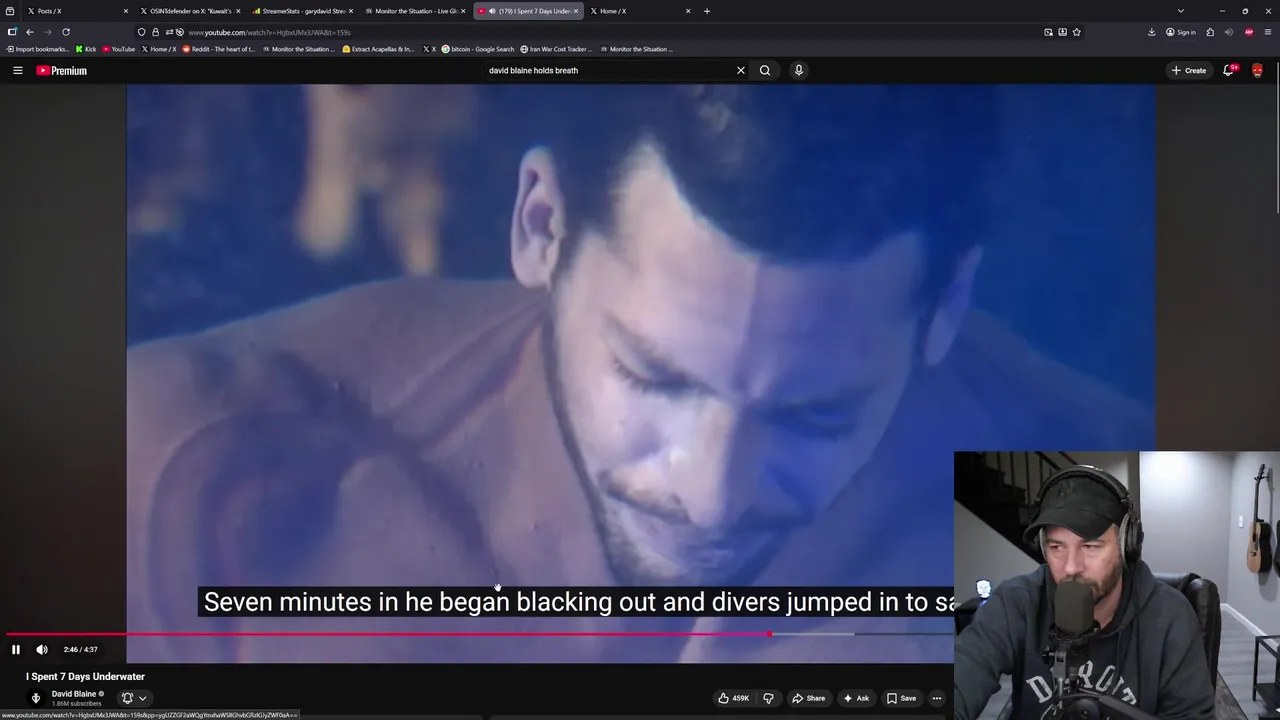Open the sidebar toggle icon in toolbar
Image resolution: width=1280 pixels, height=720 pixels.
click(12, 32)
